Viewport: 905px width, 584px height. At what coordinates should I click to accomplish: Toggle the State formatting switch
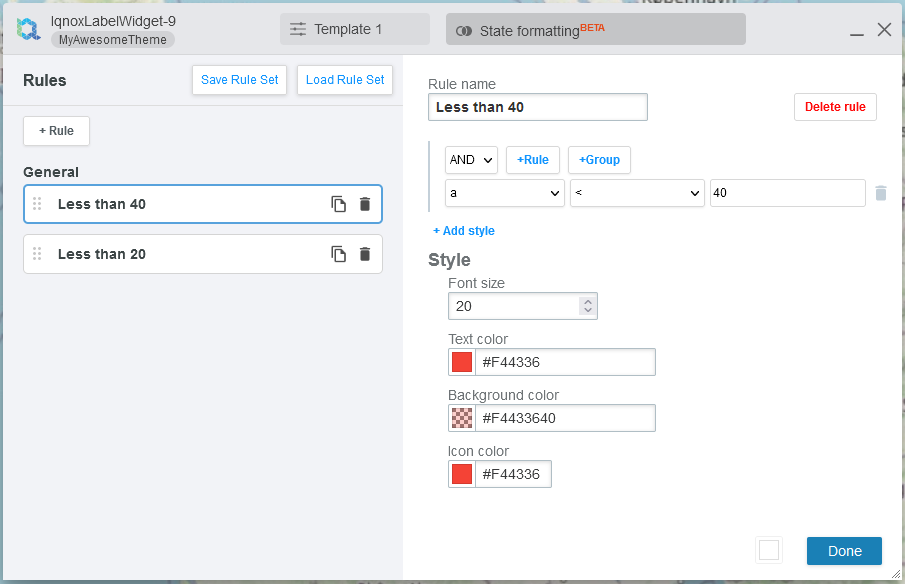[x=462, y=29]
